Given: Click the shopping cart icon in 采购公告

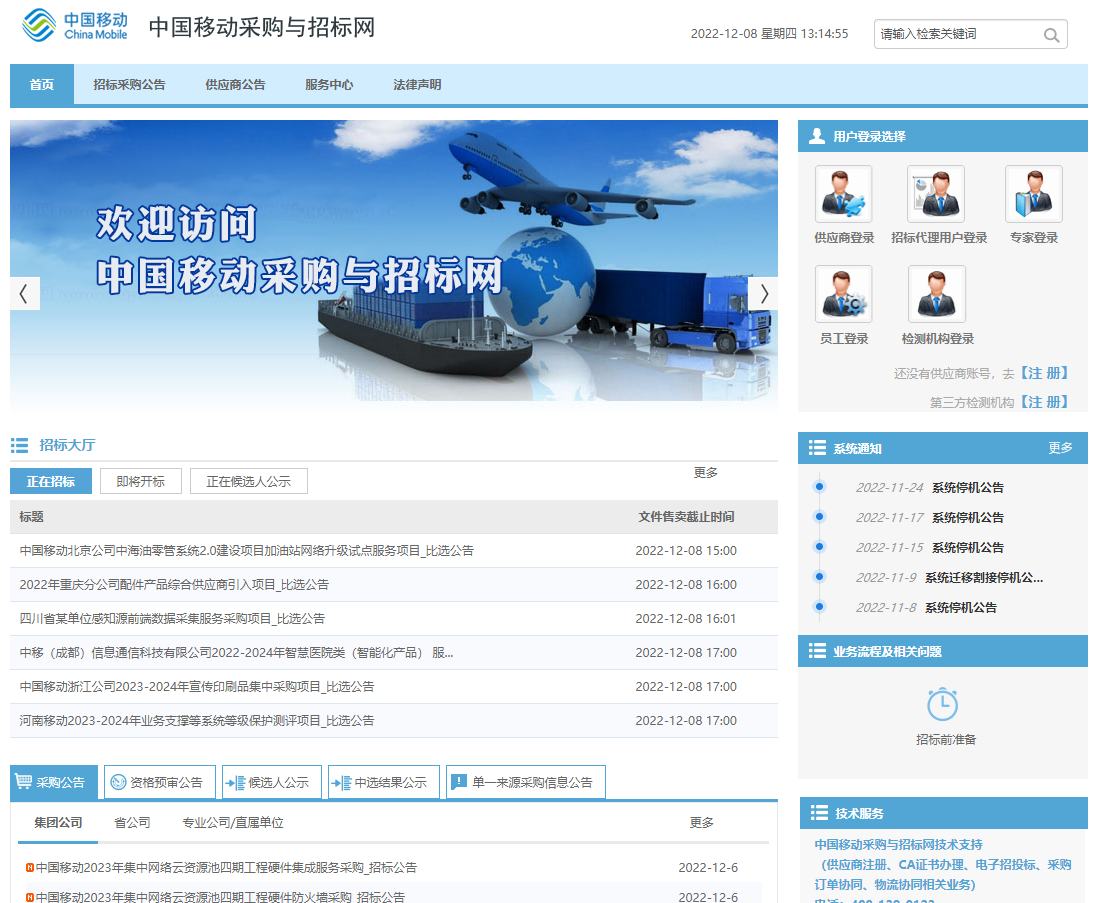Looking at the screenshot, I should click(x=23, y=781).
